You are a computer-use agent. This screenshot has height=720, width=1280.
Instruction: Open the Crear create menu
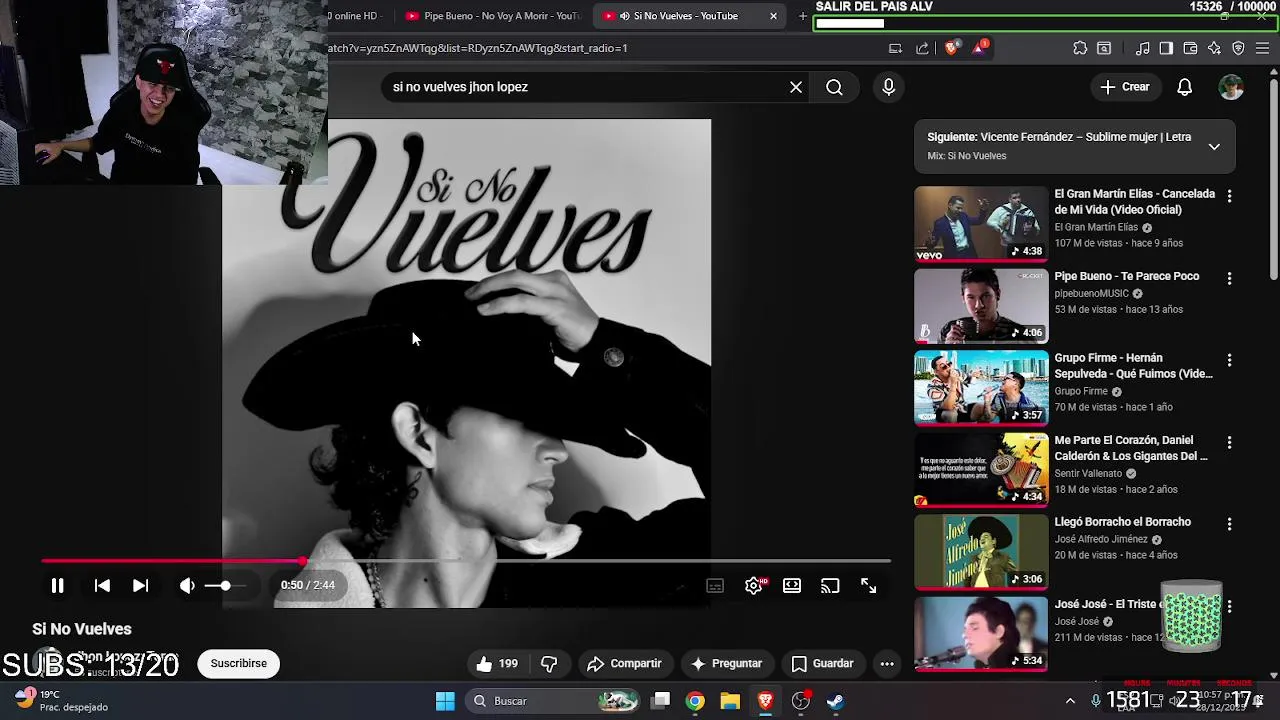pyautogui.click(x=1126, y=87)
